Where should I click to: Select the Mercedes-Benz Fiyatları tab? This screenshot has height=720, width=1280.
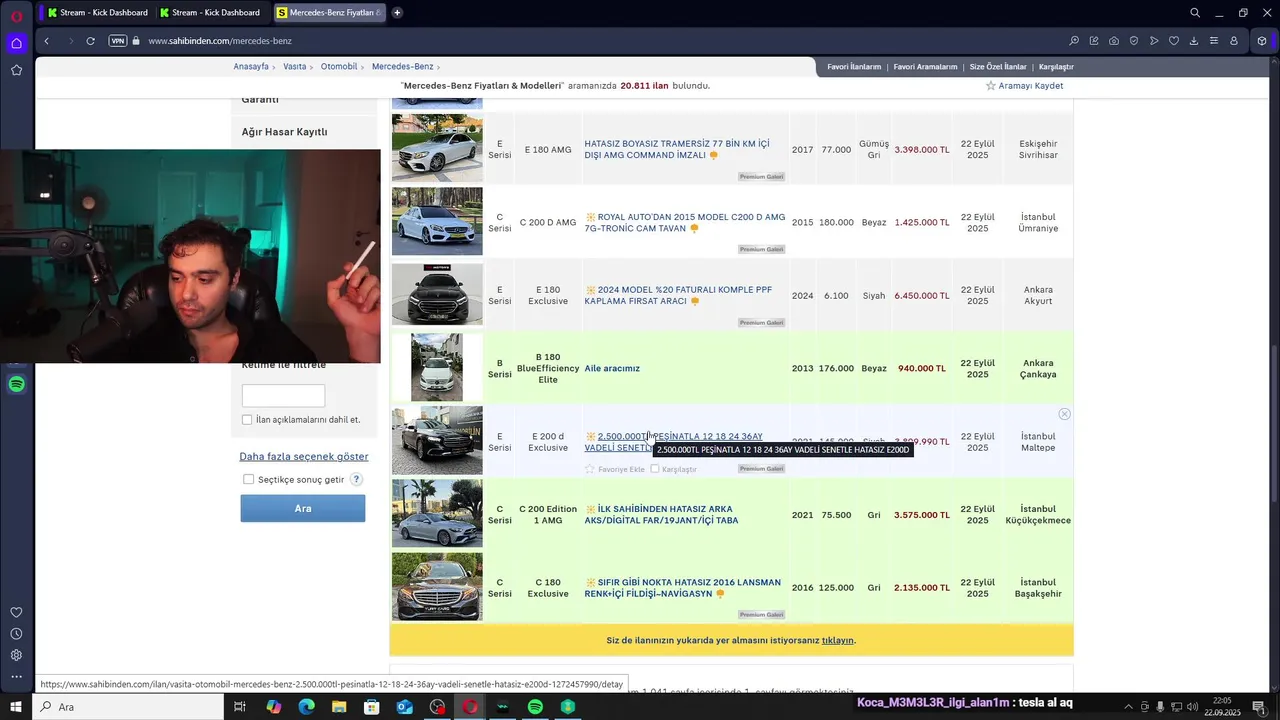[329, 13]
